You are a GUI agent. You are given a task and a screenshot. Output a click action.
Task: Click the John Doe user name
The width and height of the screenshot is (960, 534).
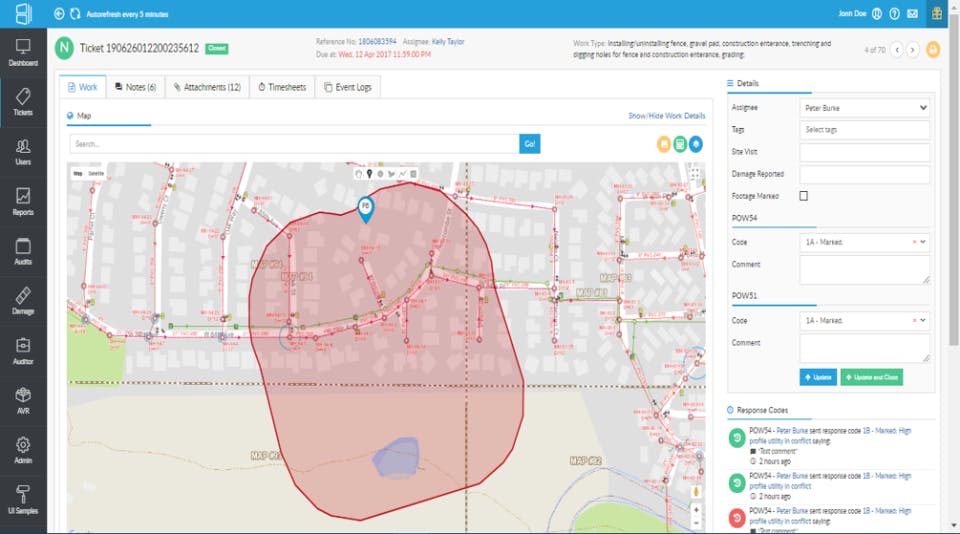pos(852,13)
